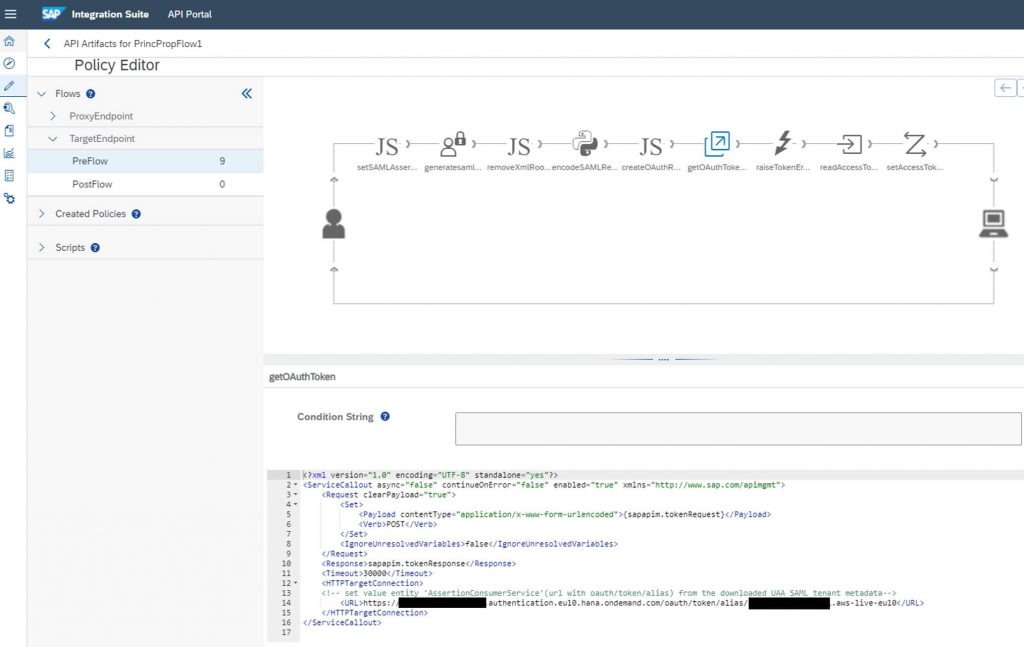The width and height of the screenshot is (1024, 647).
Task: Click into the Condition String field
Action: (x=738, y=429)
